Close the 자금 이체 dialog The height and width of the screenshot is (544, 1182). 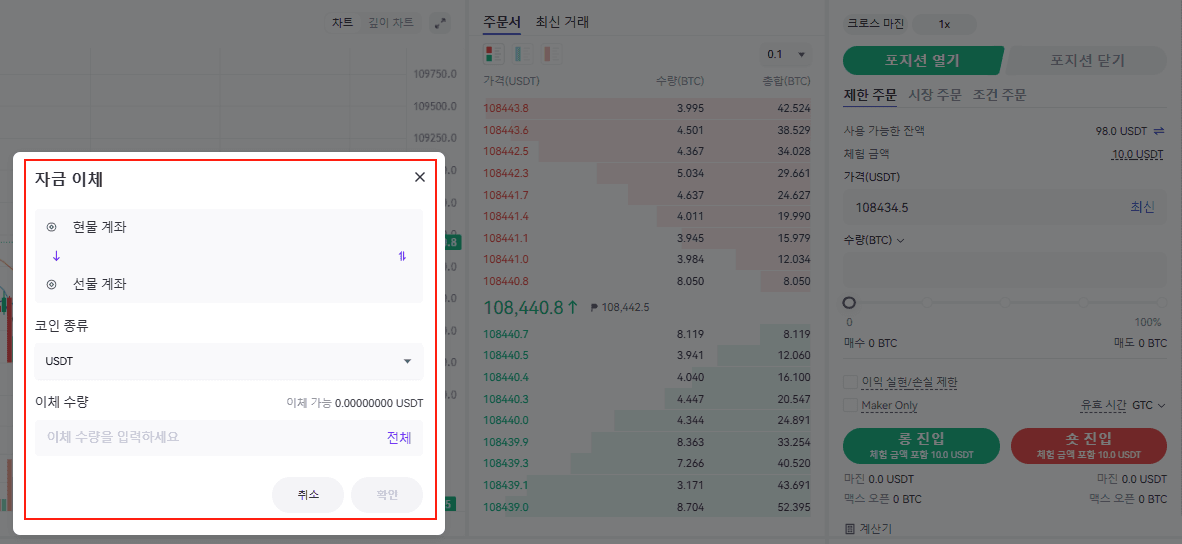(420, 177)
